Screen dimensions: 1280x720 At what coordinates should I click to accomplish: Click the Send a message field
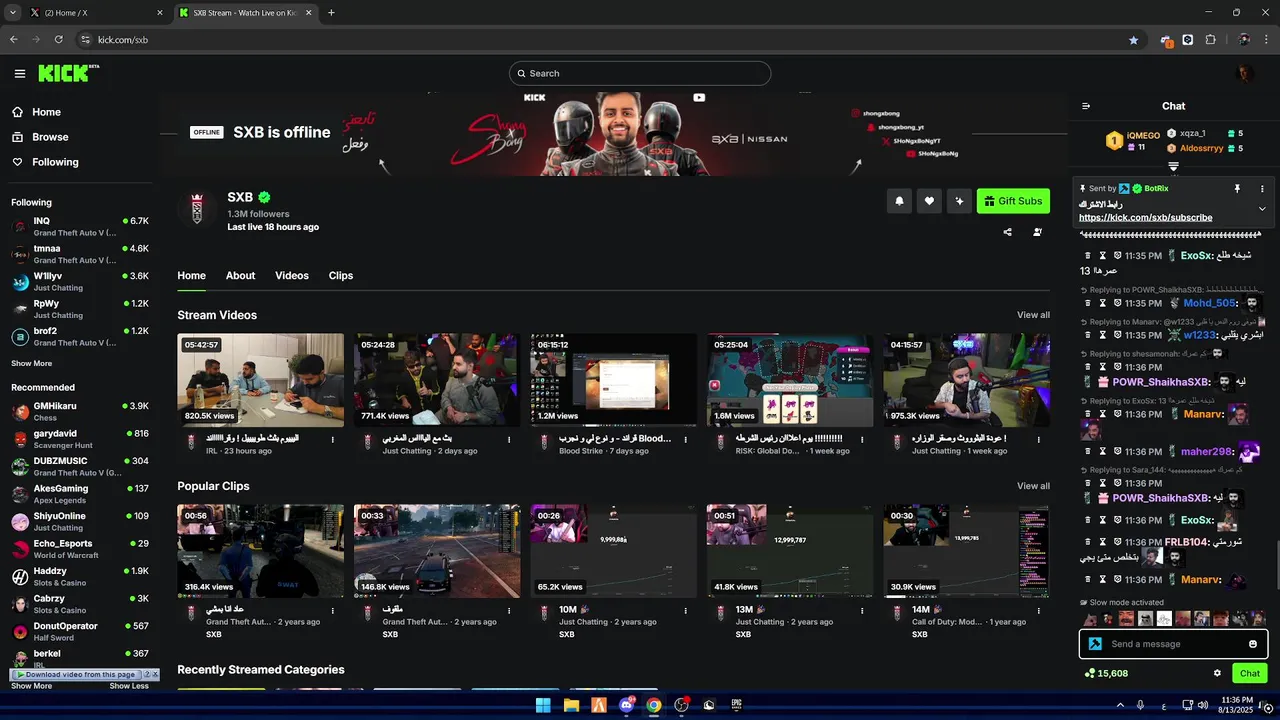click(x=1174, y=644)
